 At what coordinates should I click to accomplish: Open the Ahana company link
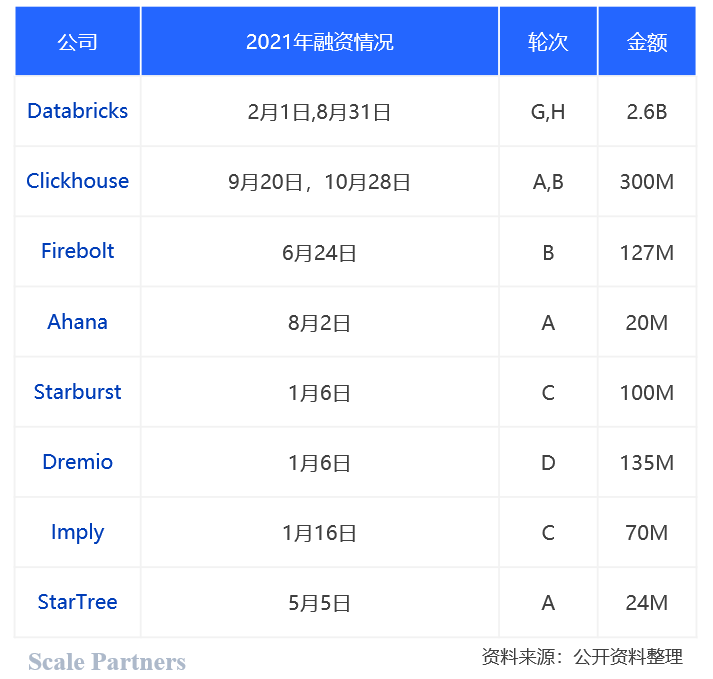(x=78, y=322)
